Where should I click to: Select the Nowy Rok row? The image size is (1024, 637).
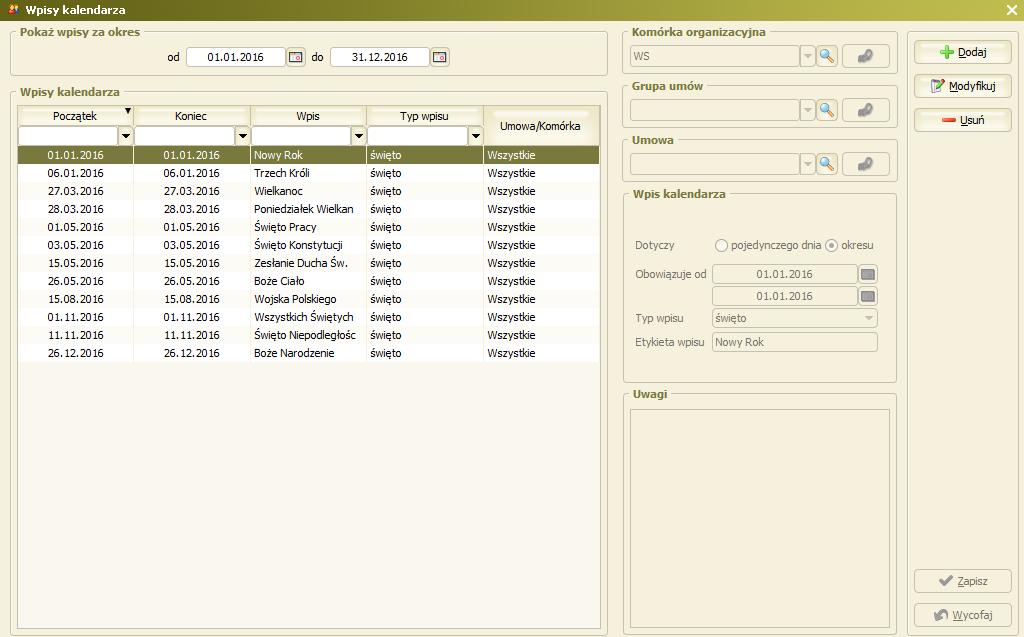click(x=308, y=155)
